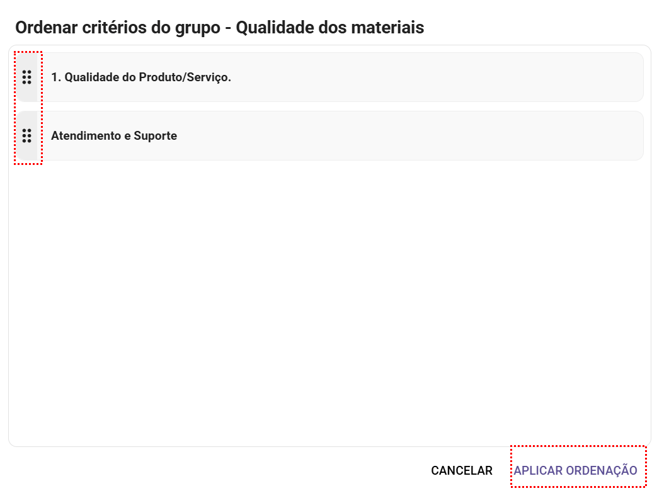Screen dimensions: 669x498
Task: Grab the six-dot grip on the second criterion
Action: coord(27,136)
